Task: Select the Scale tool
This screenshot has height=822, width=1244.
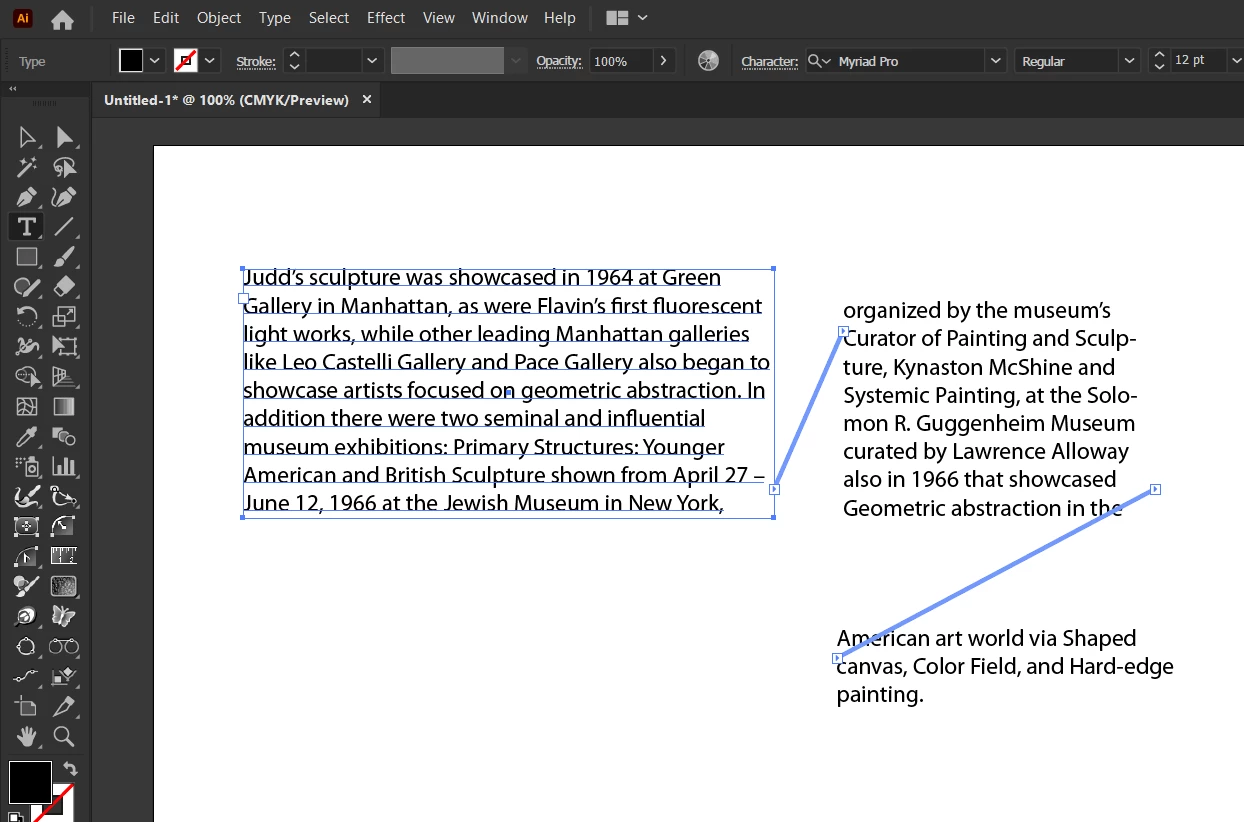Action: (x=64, y=317)
